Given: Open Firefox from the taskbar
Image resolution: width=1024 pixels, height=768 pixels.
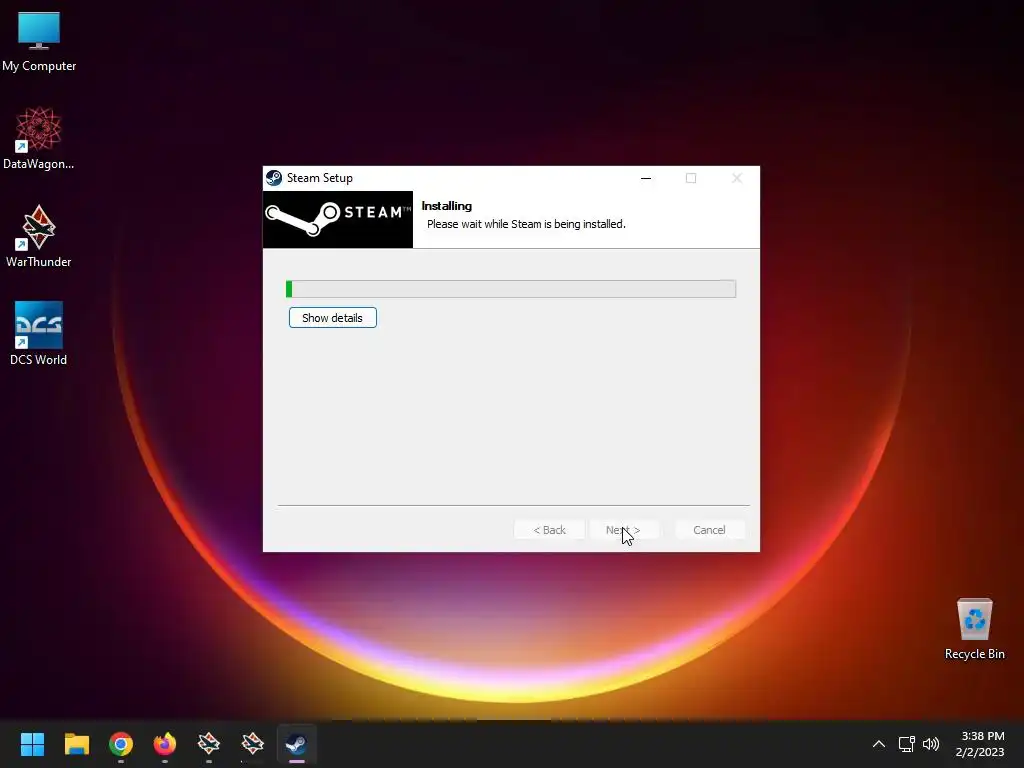Looking at the screenshot, I should coord(165,744).
